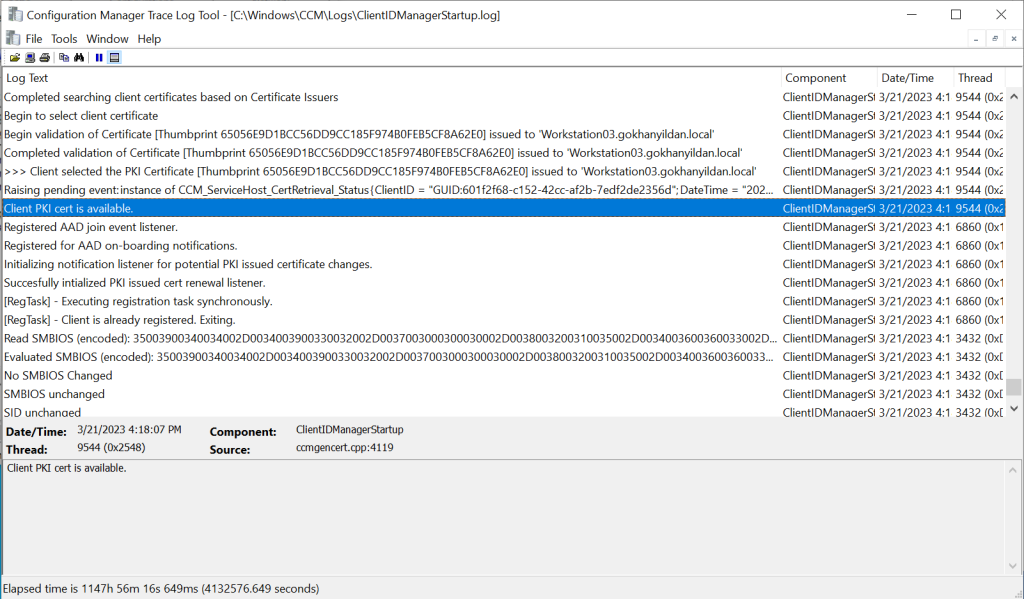Click the log list scrollbar down arrow
Image resolution: width=1024 pixels, height=599 pixels.
[x=1014, y=409]
